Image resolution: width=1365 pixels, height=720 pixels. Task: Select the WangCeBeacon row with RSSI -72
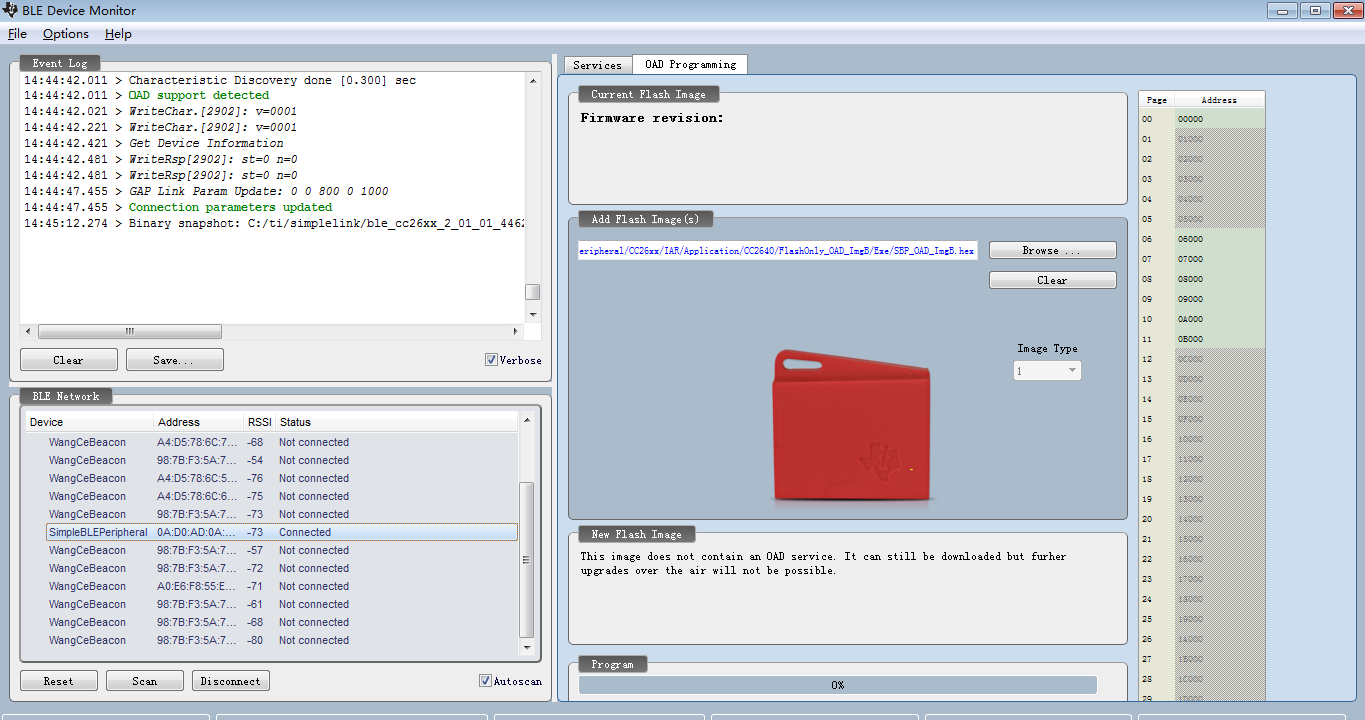pyautogui.click(x=282, y=568)
